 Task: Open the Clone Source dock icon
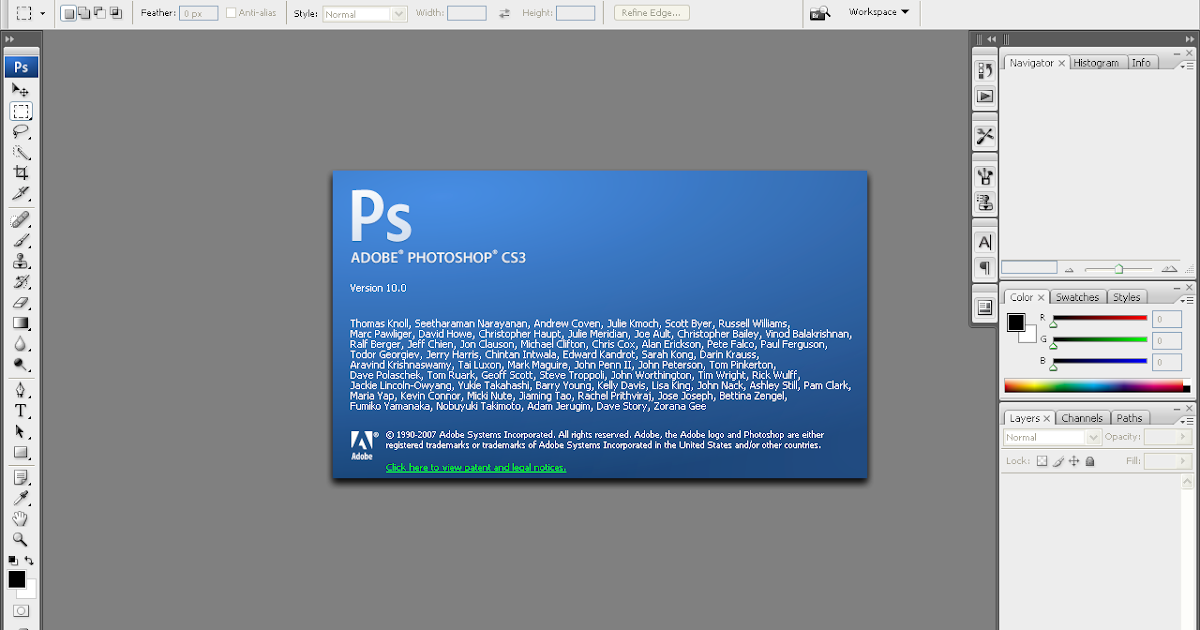tap(985, 202)
